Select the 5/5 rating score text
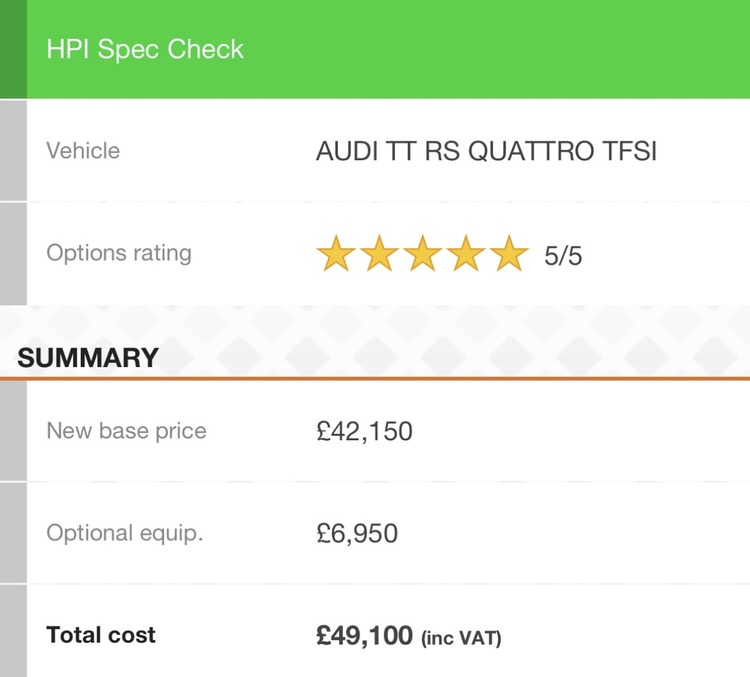 [x=563, y=255]
